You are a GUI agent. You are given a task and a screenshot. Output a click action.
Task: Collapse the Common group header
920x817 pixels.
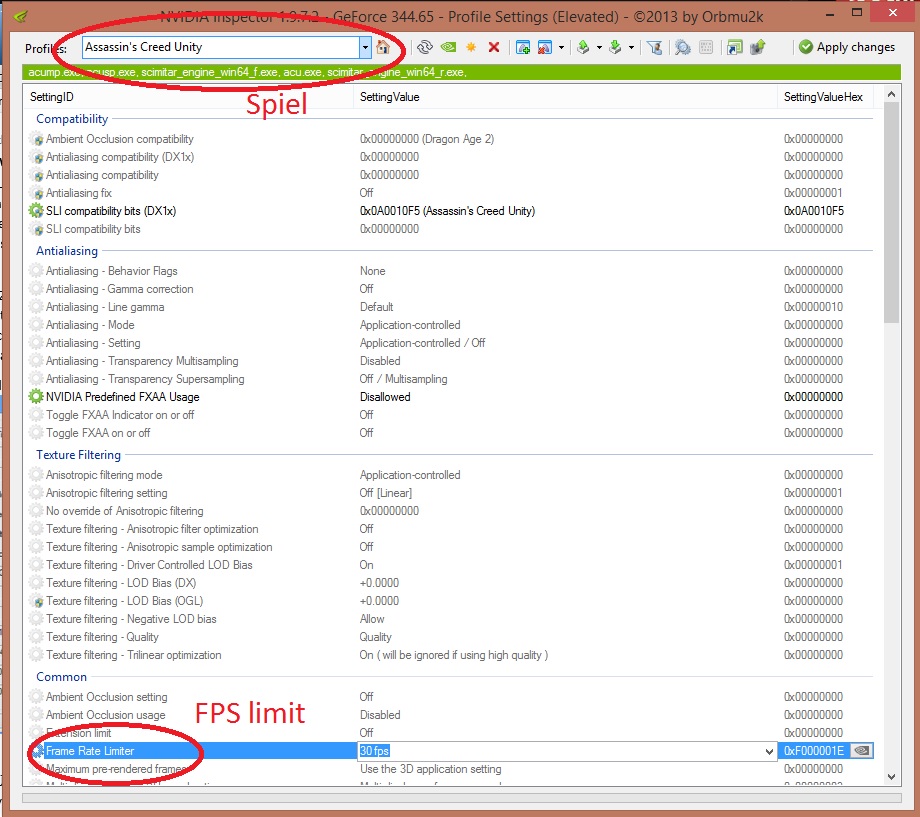tap(62, 677)
